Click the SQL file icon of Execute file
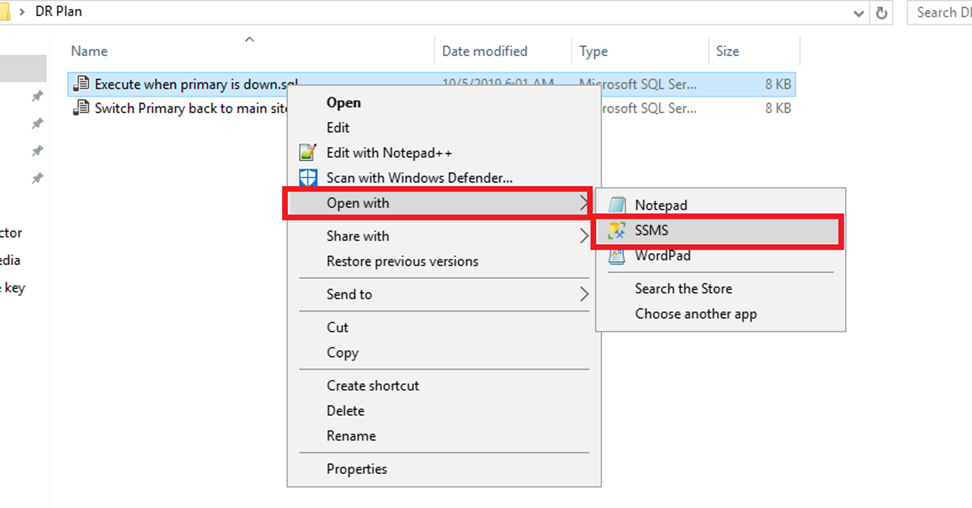This screenshot has width=972, height=508. [x=81, y=84]
